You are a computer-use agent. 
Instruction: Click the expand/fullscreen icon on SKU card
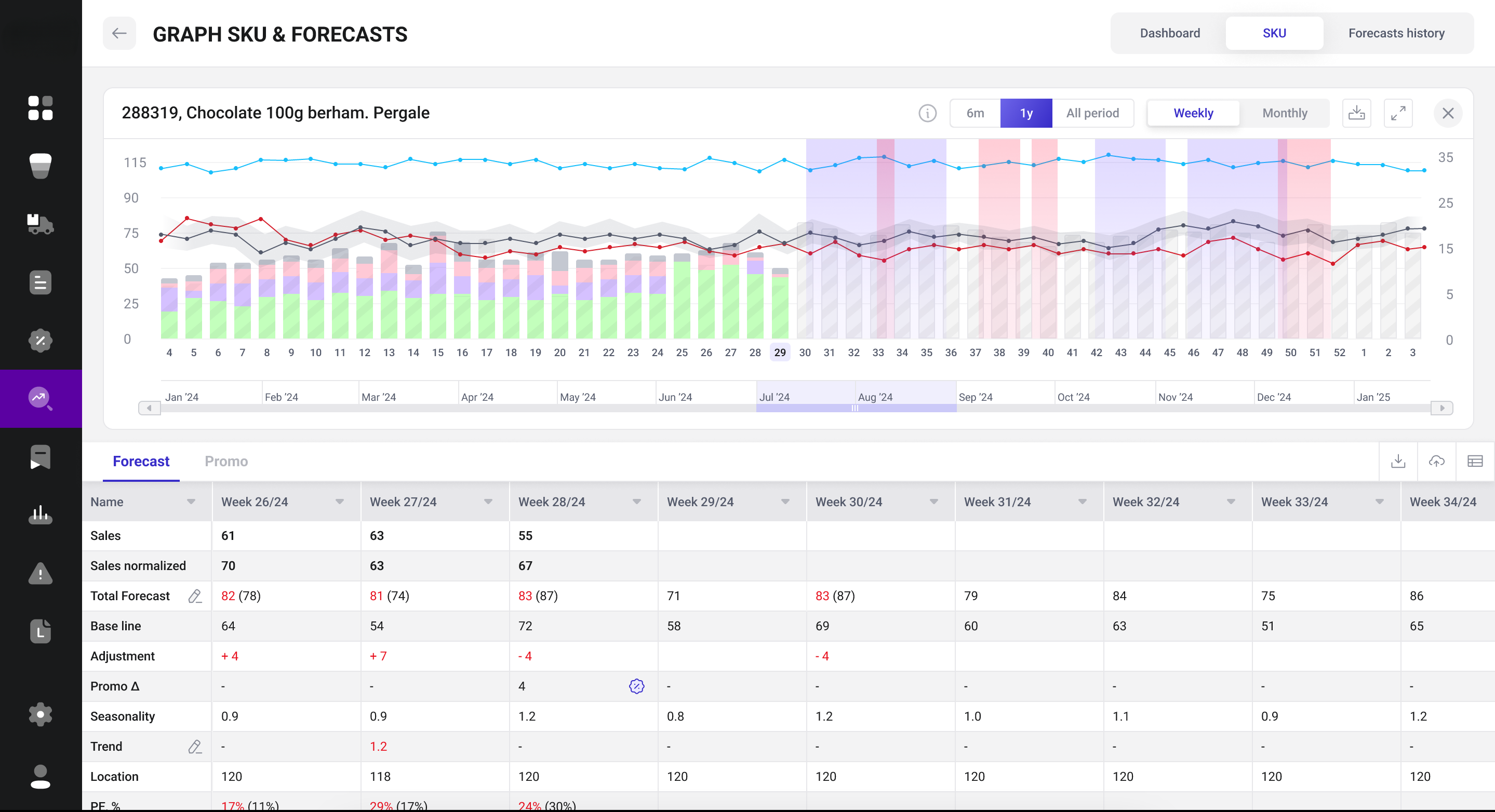pos(1398,112)
